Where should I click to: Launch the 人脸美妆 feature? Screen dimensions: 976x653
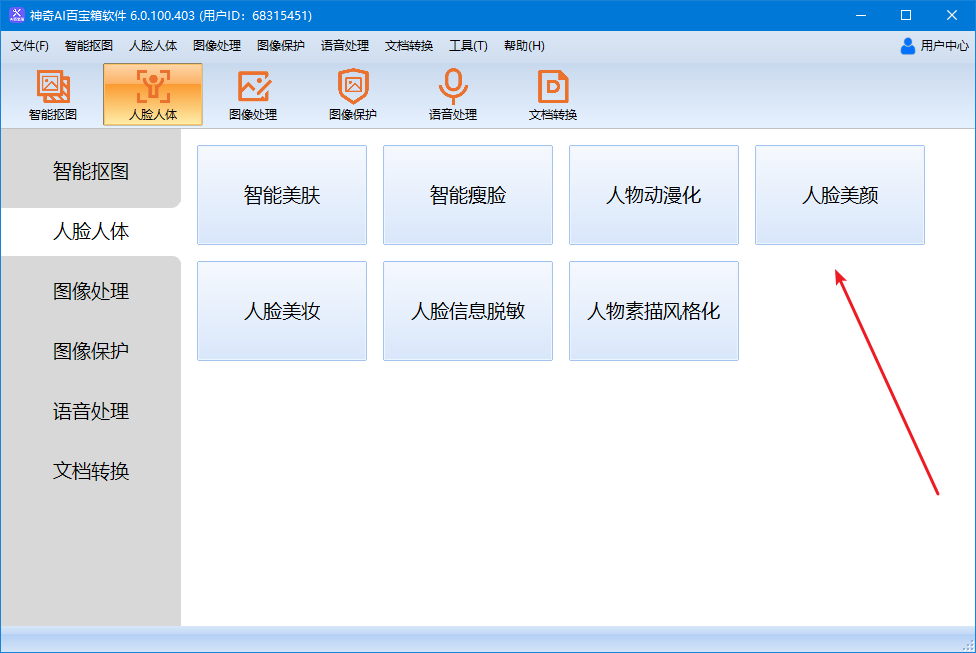pyautogui.click(x=282, y=311)
